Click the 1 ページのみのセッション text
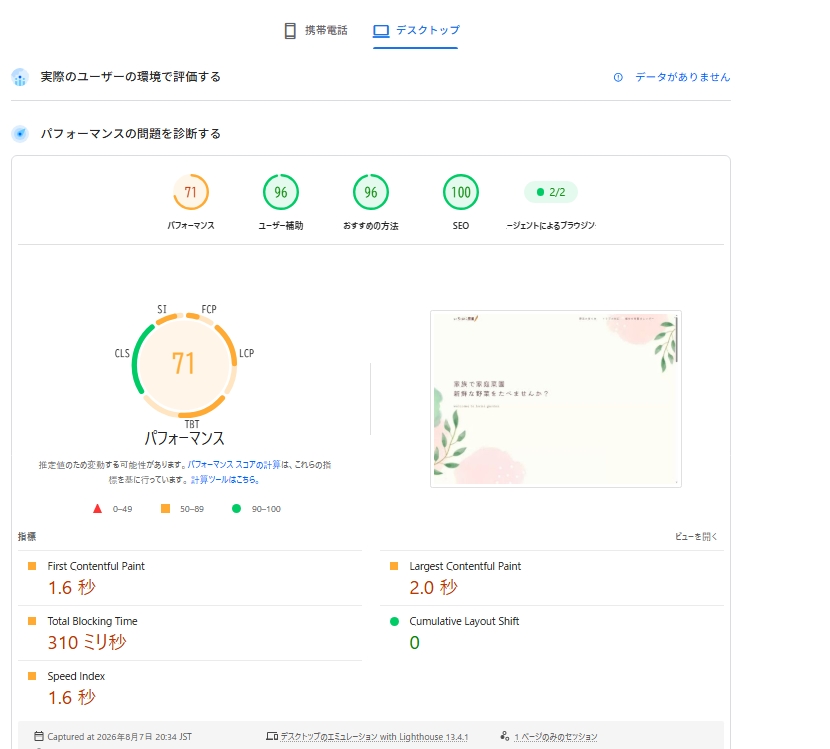This screenshot has height=749, width=830. [x=556, y=737]
